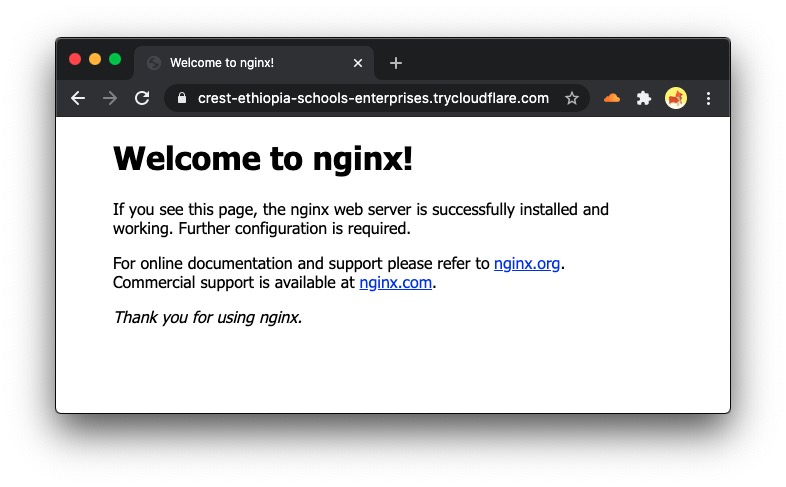The image size is (786, 487).
Task: Click the "Welcome to nginx!" page heading
Action: (x=263, y=159)
